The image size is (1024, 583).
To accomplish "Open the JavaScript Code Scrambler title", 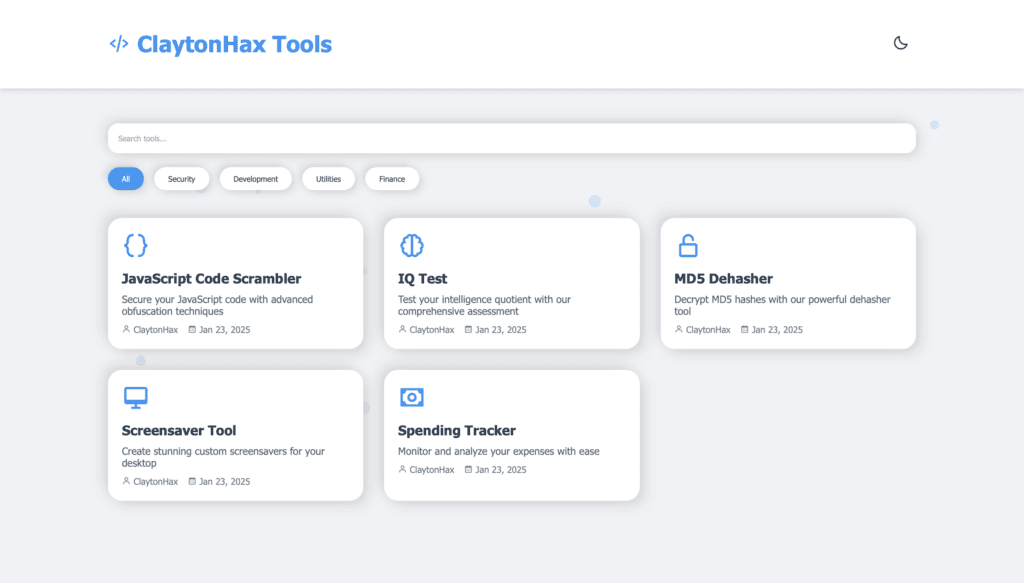I will click(x=211, y=279).
